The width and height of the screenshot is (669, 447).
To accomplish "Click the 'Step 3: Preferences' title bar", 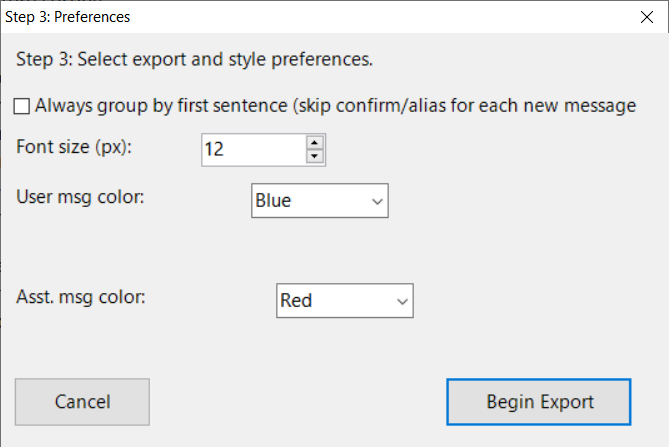I will (x=300, y=17).
